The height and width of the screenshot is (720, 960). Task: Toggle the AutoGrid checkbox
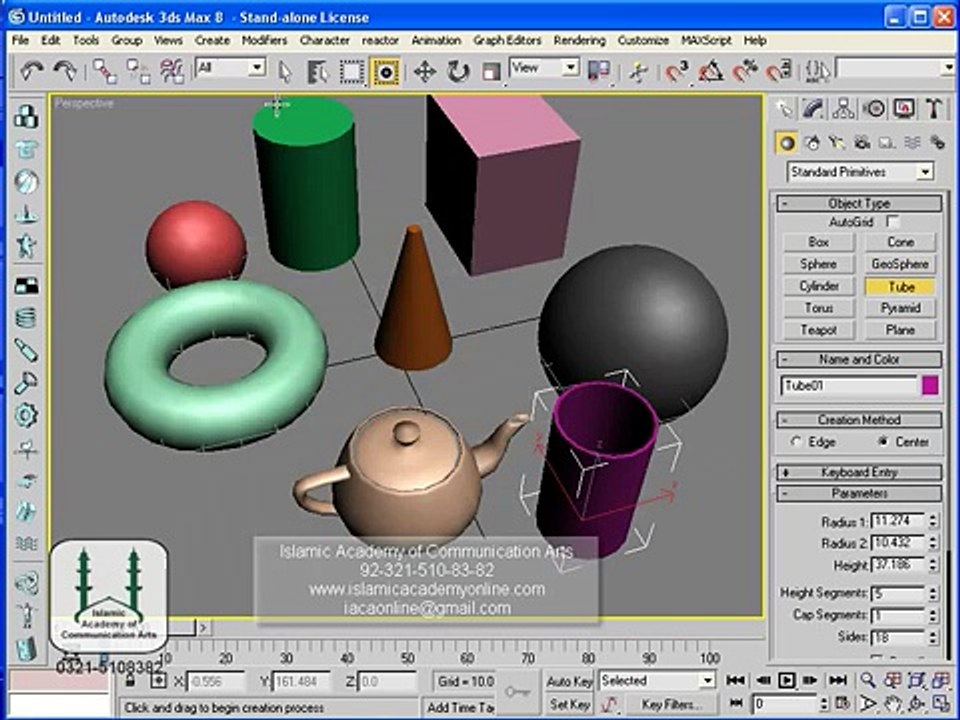(893, 222)
